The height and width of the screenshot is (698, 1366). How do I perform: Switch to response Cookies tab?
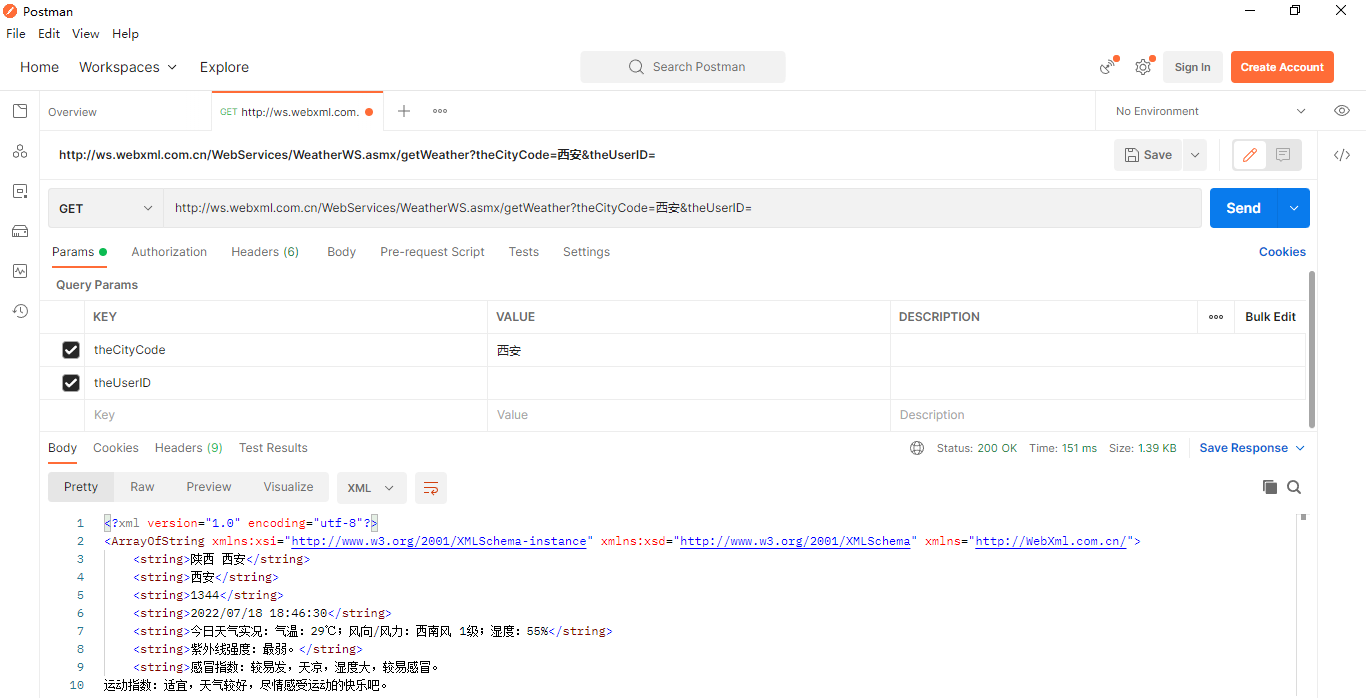pyautogui.click(x=116, y=448)
